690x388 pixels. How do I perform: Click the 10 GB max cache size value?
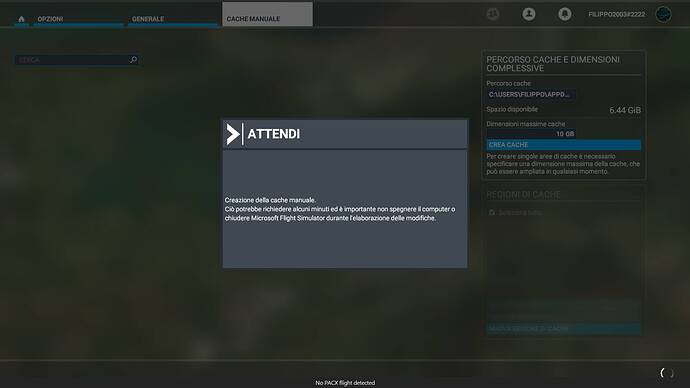pos(531,134)
